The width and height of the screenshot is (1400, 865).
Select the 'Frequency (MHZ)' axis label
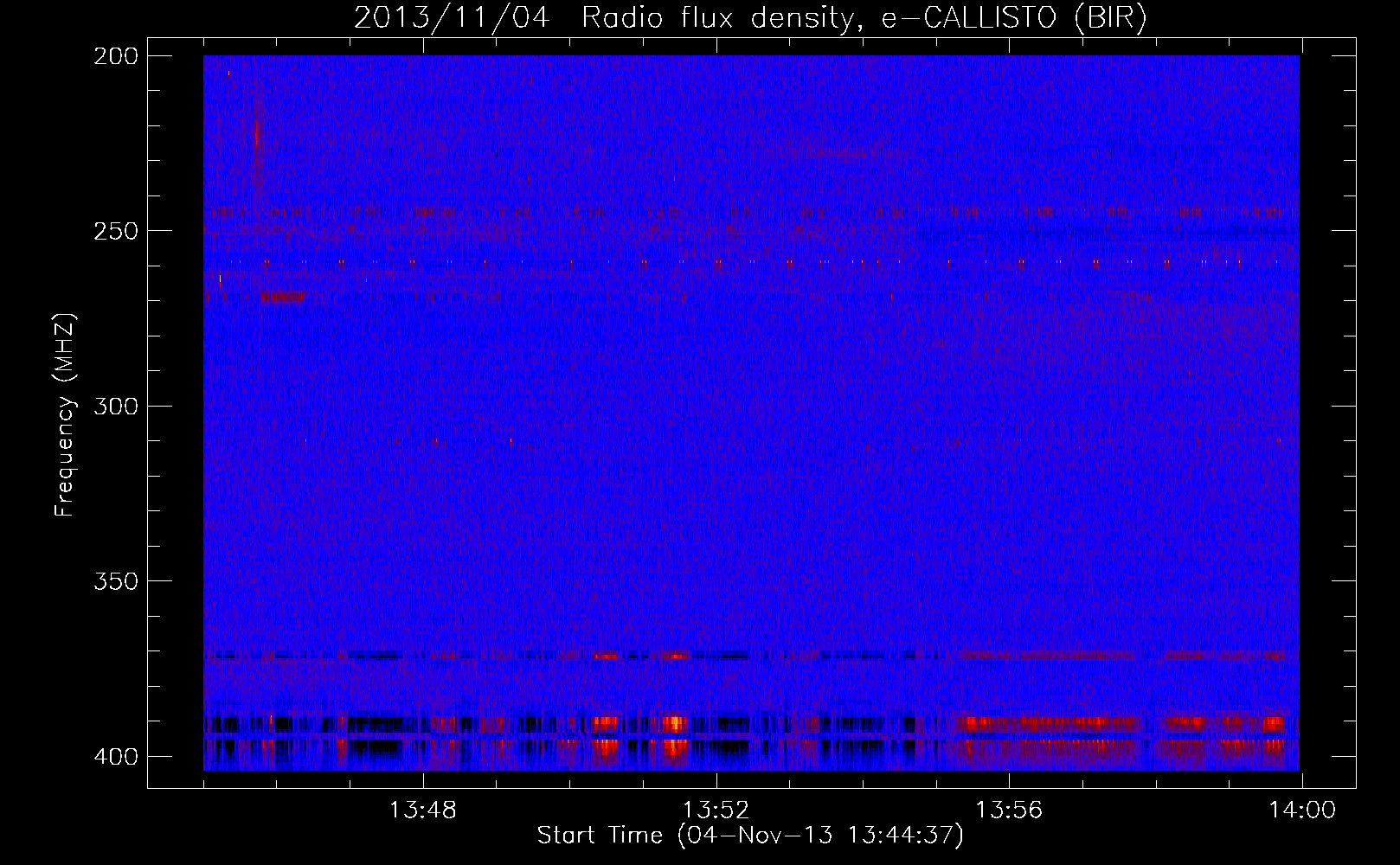pyautogui.click(x=65, y=415)
